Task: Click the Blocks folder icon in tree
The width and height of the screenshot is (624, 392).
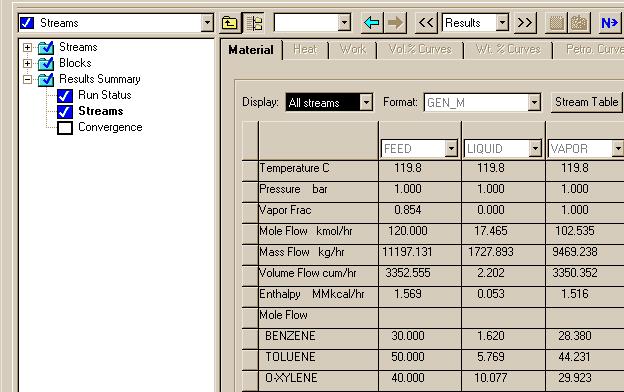Action: tap(46, 64)
